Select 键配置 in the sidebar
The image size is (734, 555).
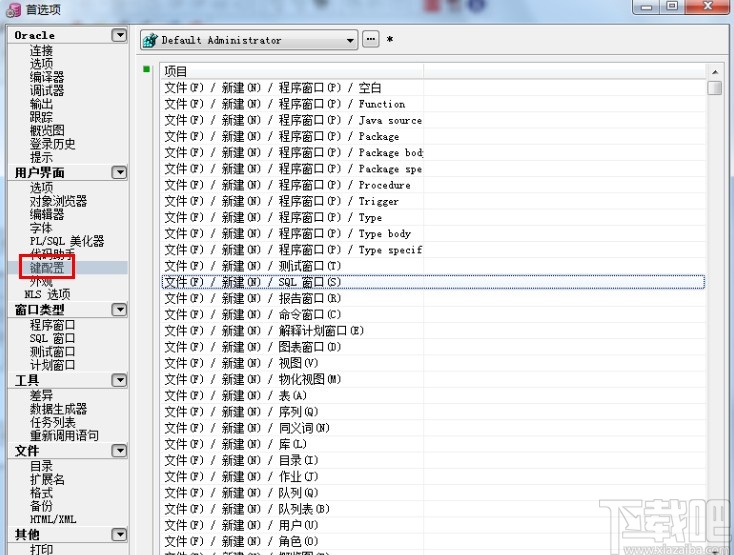click(x=47, y=268)
